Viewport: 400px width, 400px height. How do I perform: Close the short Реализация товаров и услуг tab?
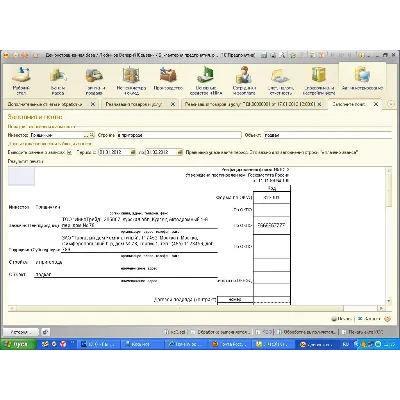(x=173, y=104)
